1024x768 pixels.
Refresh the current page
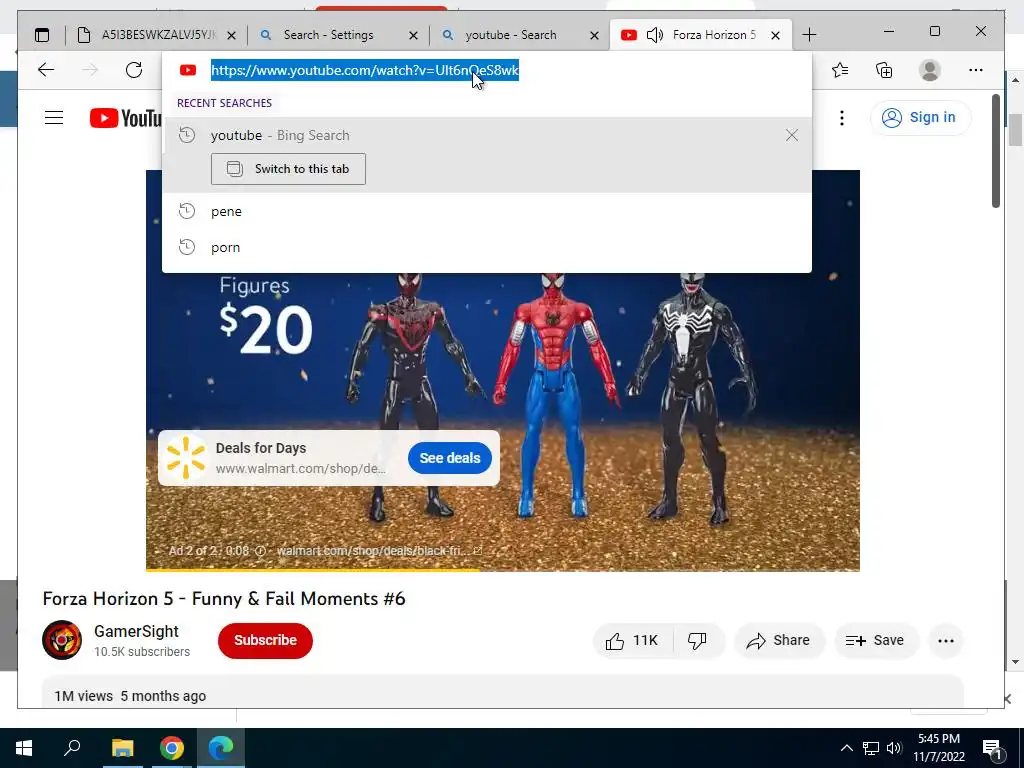click(134, 70)
